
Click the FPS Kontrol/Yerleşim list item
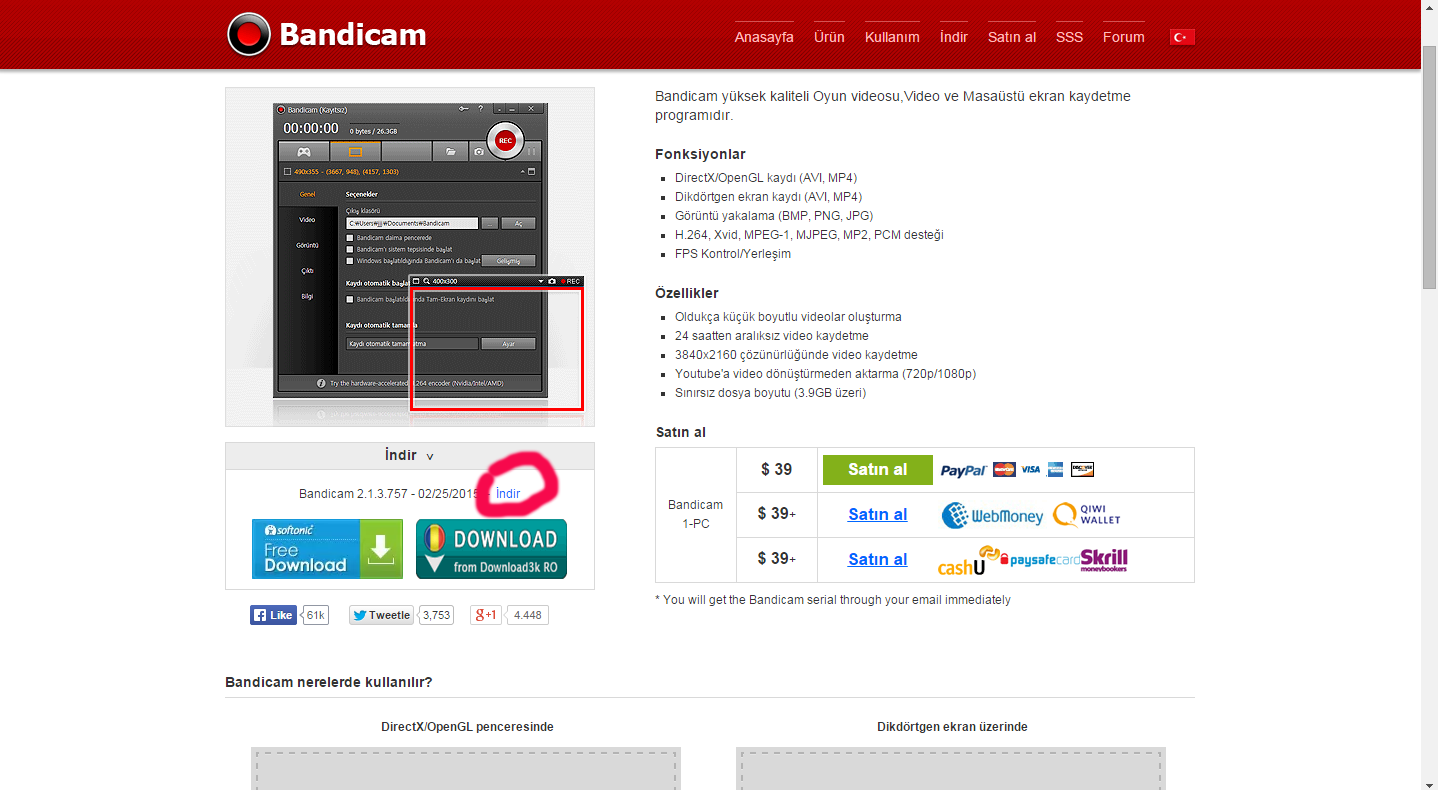click(x=733, y=254)
